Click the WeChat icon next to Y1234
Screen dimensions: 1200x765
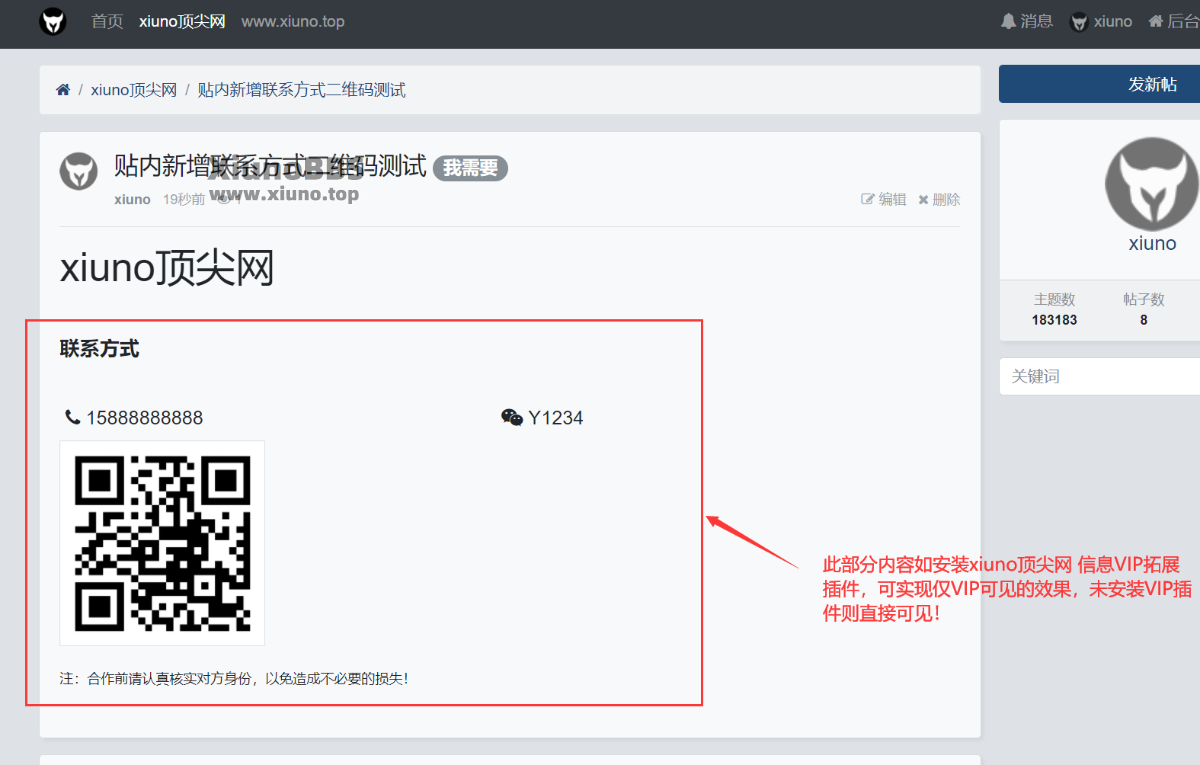point(512,417)
